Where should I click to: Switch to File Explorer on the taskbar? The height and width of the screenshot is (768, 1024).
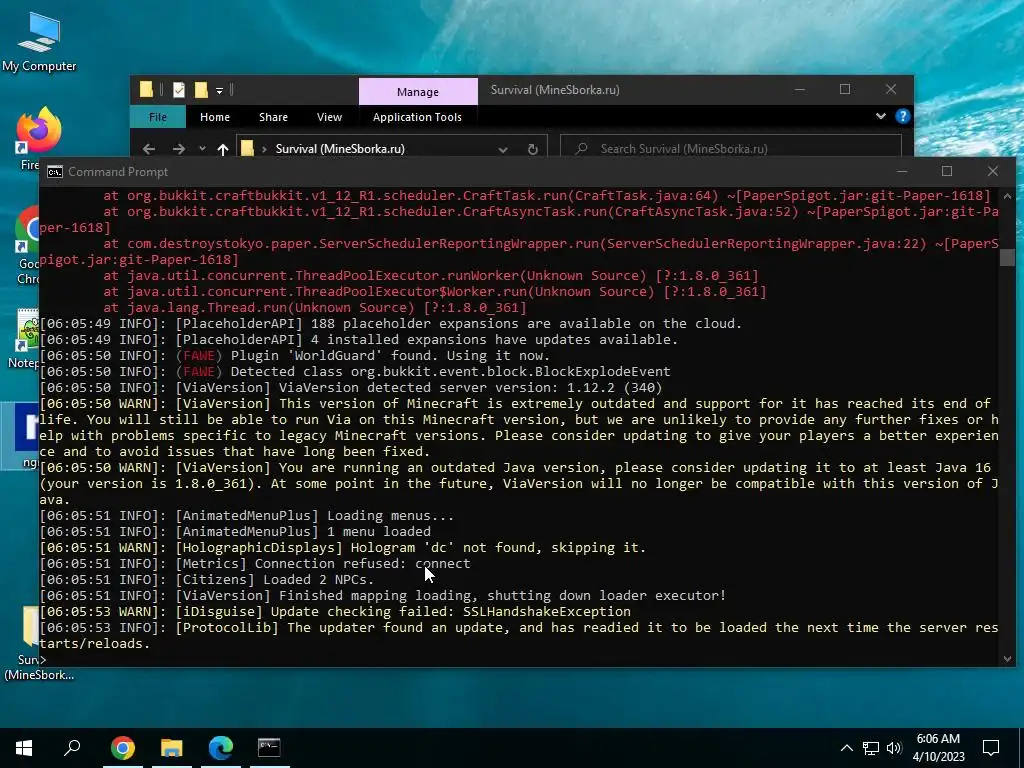172,748
